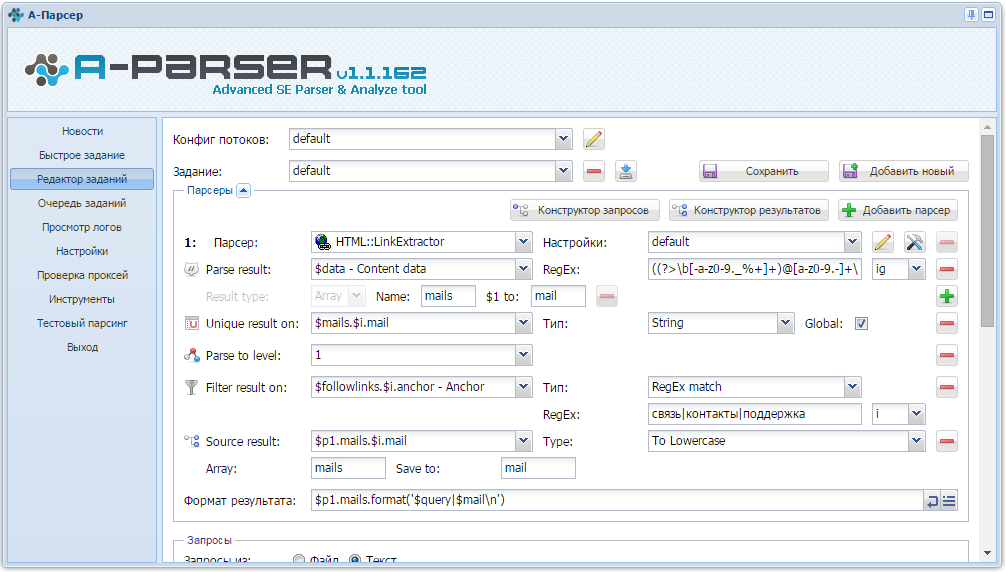Edit the thread config with pencil icon
This screenshot has height=572, width=1006.
(593, 139)
